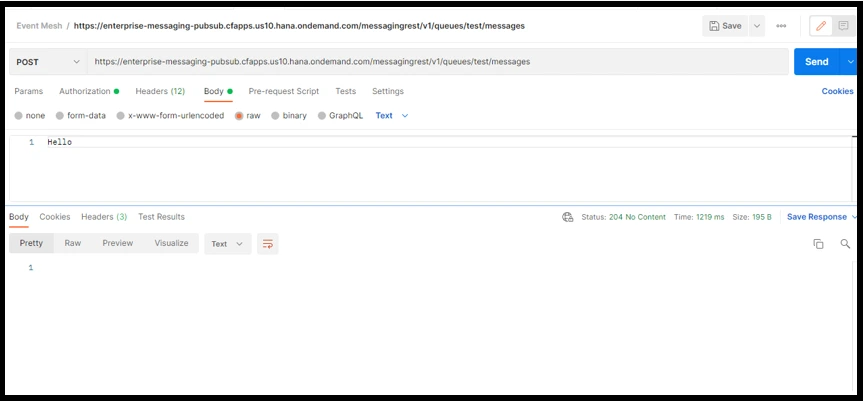Select the GraphQL radio option
The height and width of the screenshot is (401, 863).
pos(322,116)
